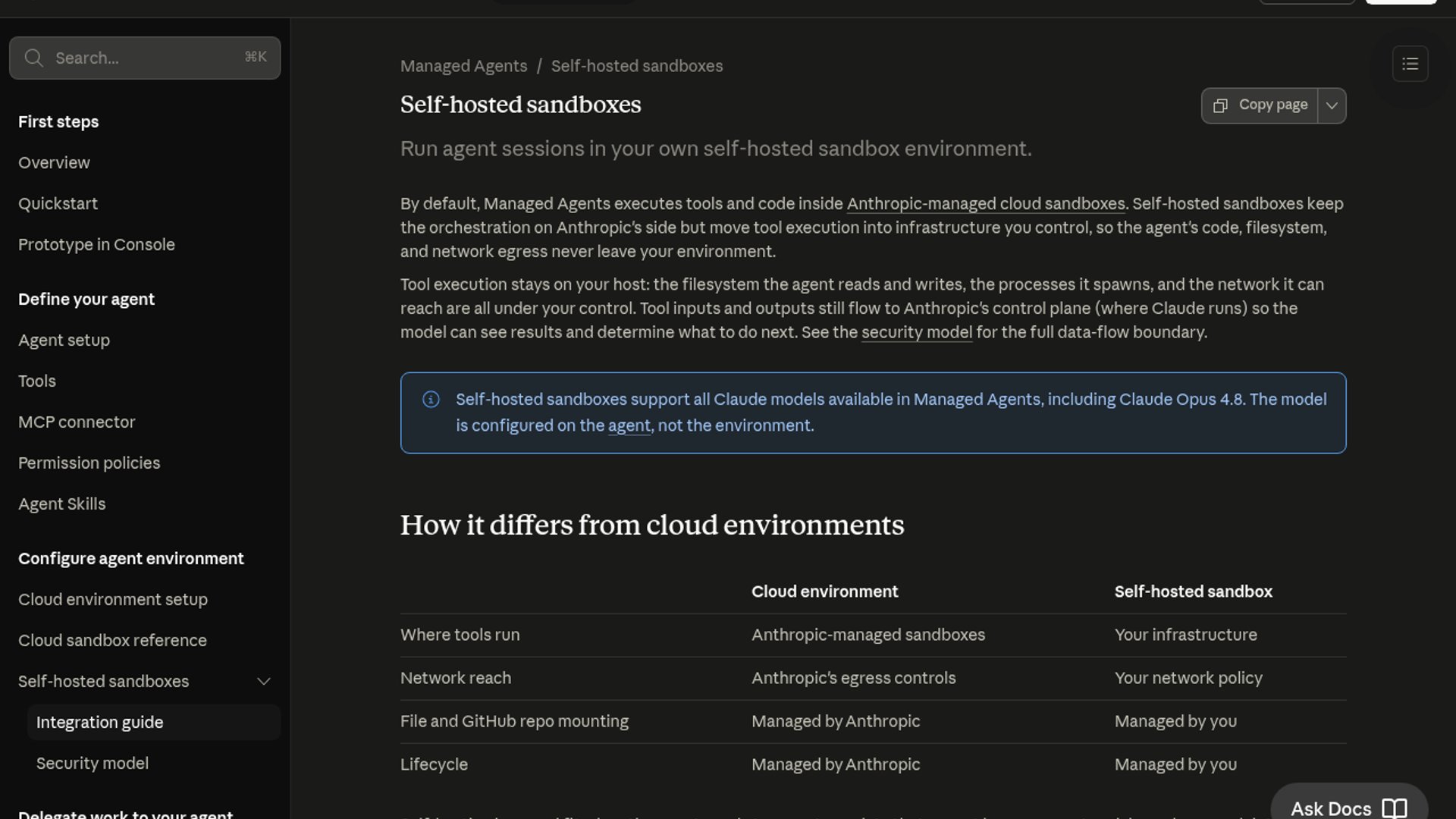Click the How it differs from cloud environments heading
Screen dimensions: 1456x819
click(652, 525)
